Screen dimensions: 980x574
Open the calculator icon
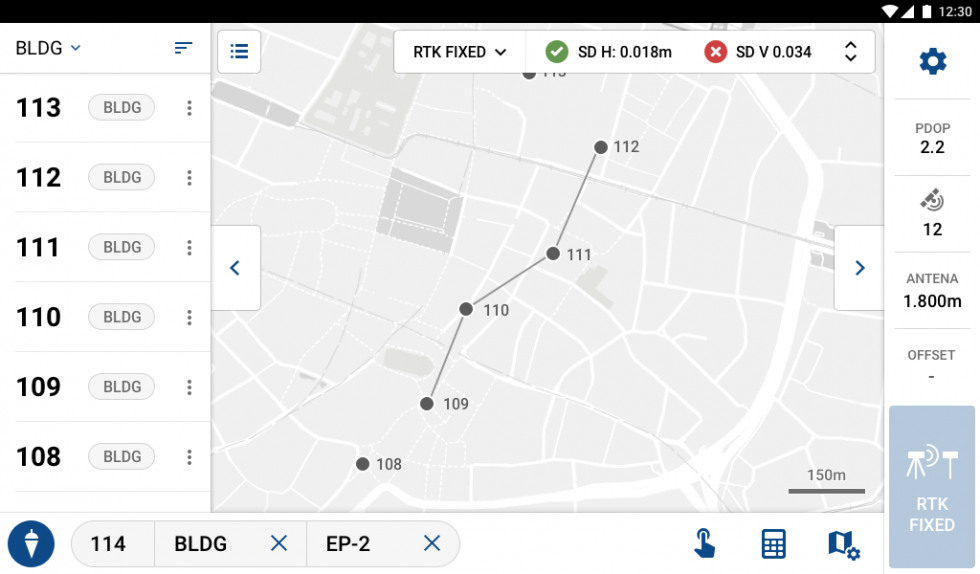click(x=773, y=544)
